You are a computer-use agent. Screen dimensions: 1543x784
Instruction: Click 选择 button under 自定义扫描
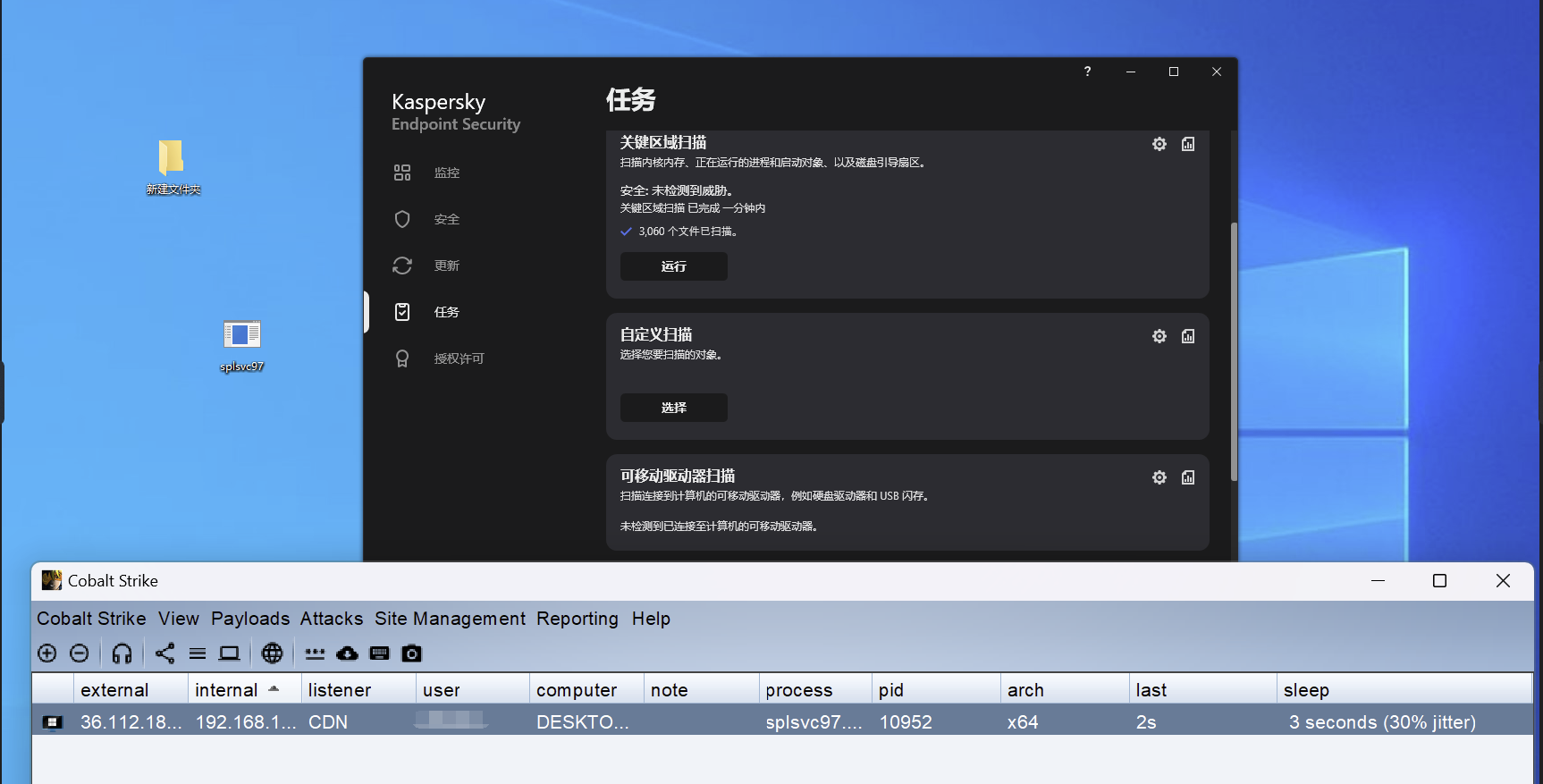tap(674, 408)
